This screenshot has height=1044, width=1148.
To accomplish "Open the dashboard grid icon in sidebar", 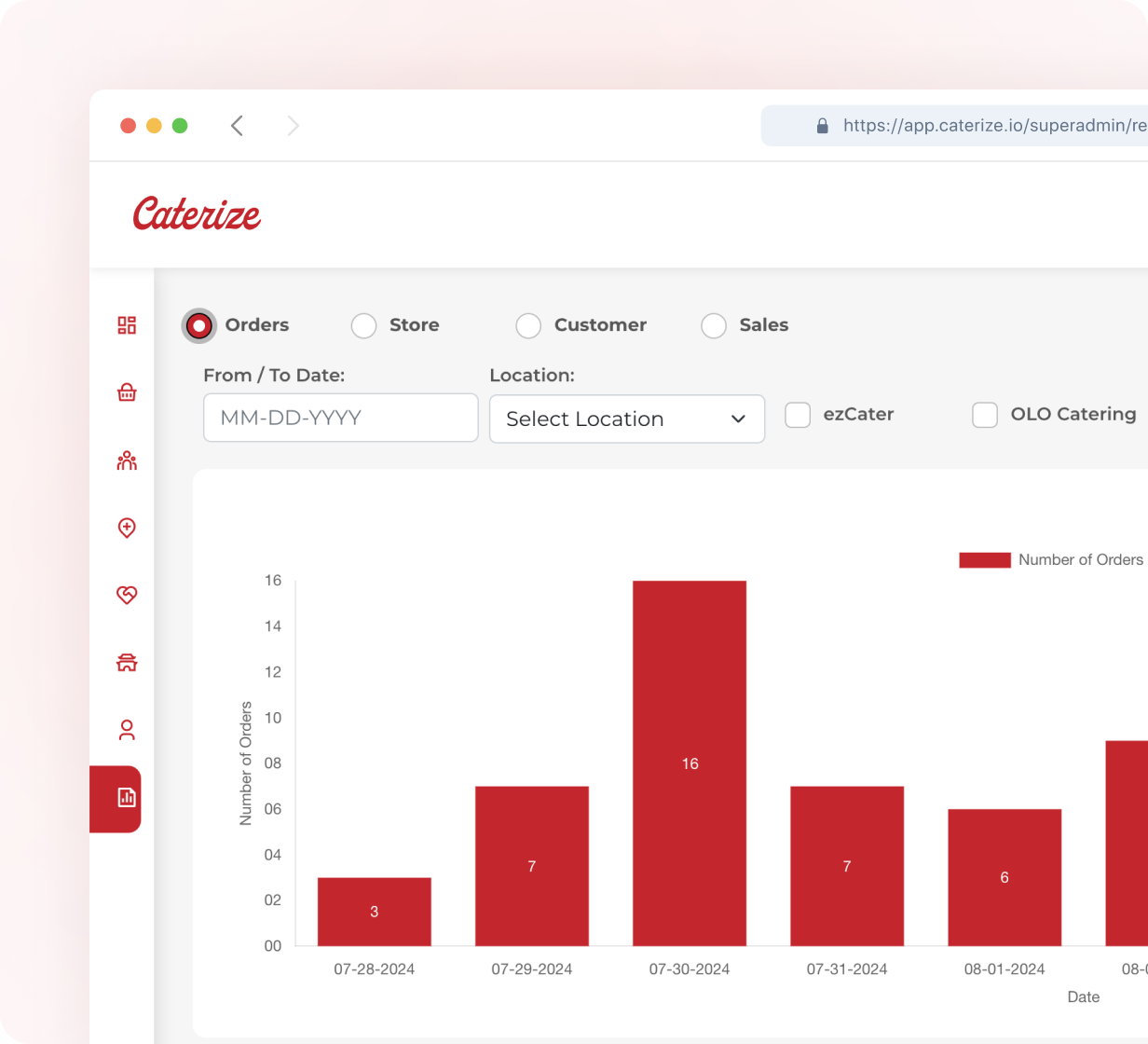I will pyautogui.click(x=127, y=324).
